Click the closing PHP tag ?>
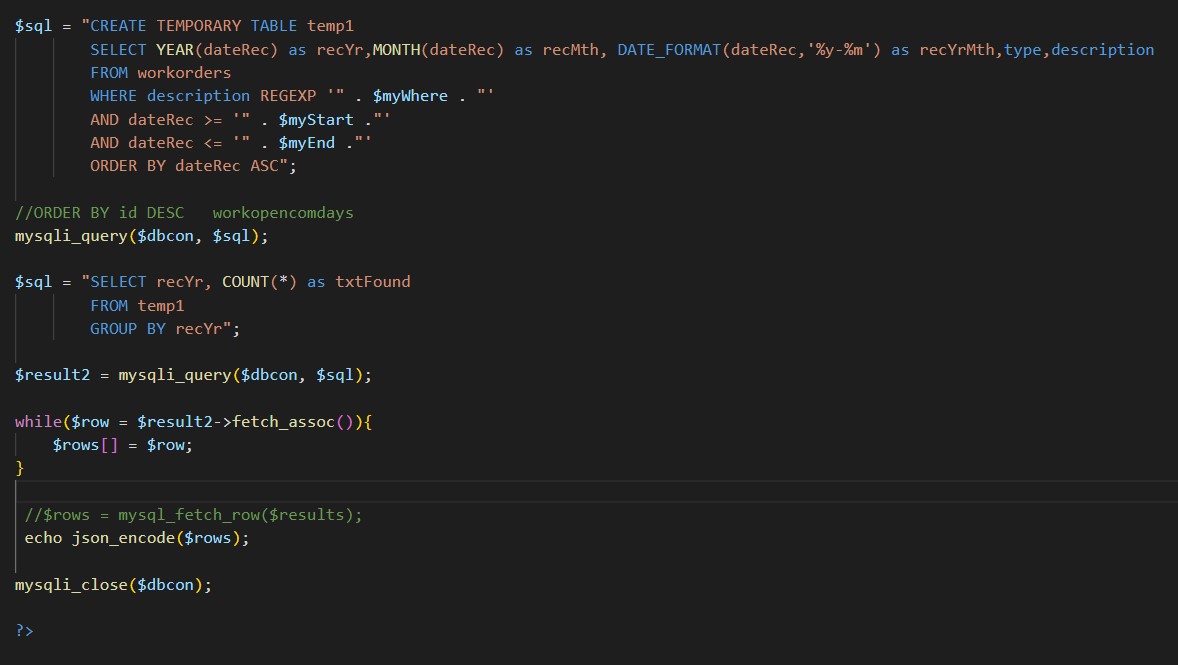Screen dimensions: 1178x665 (24, 631)
